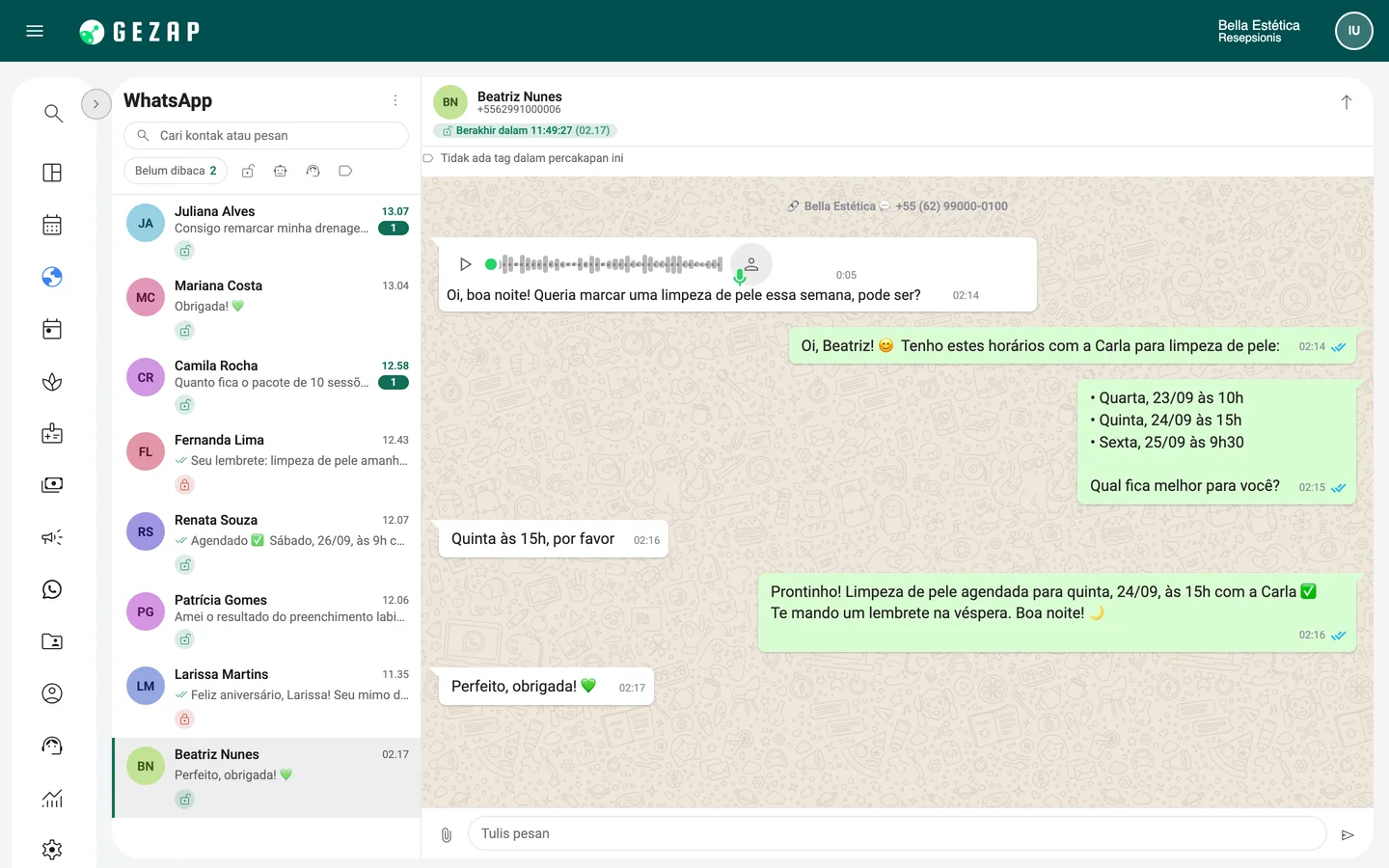
Task: Open the IU user avatar menu
Action: click(1354, 31)
